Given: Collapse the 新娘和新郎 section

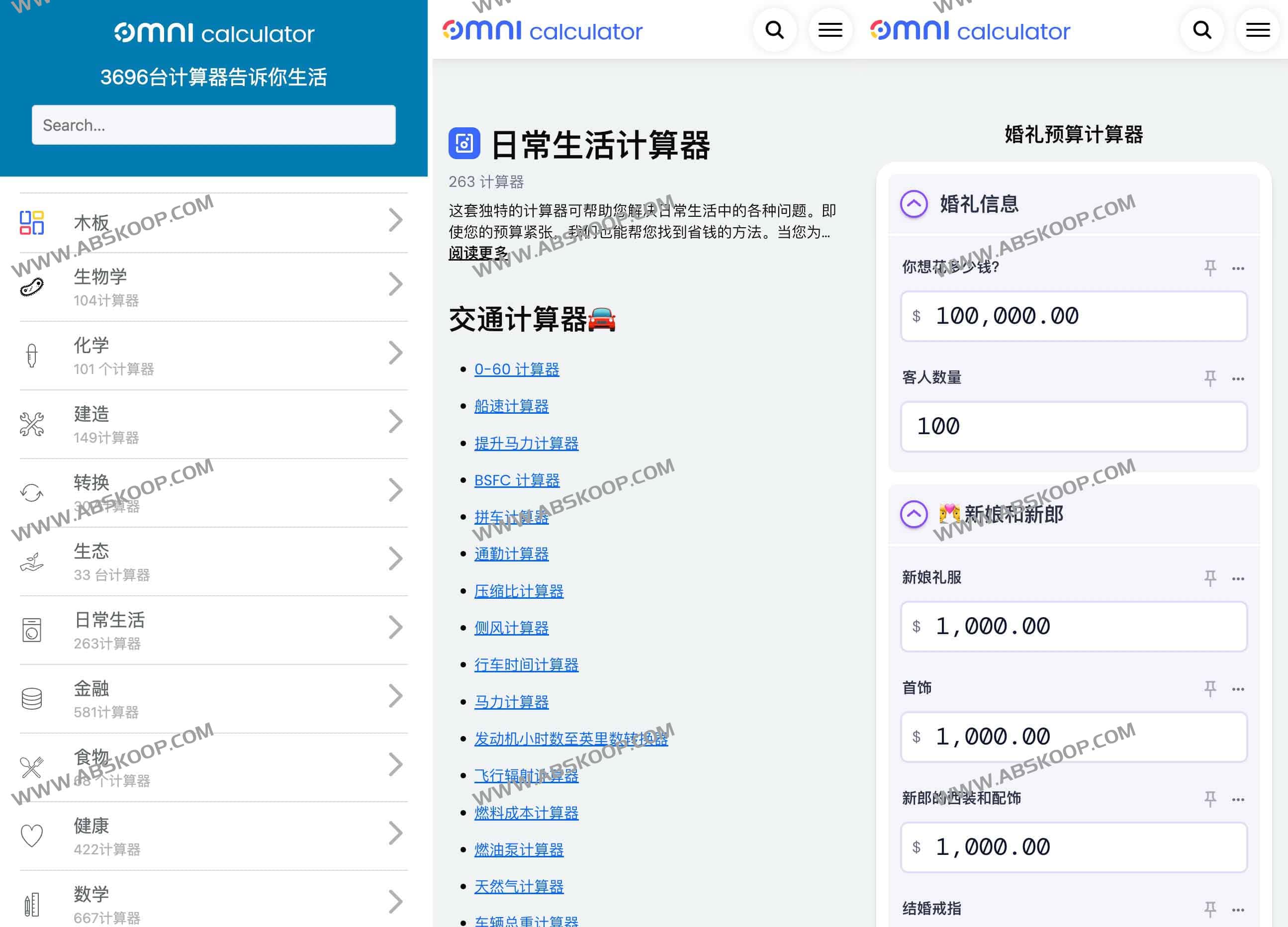Looking at the screenshot, I should tap(915, 514).
